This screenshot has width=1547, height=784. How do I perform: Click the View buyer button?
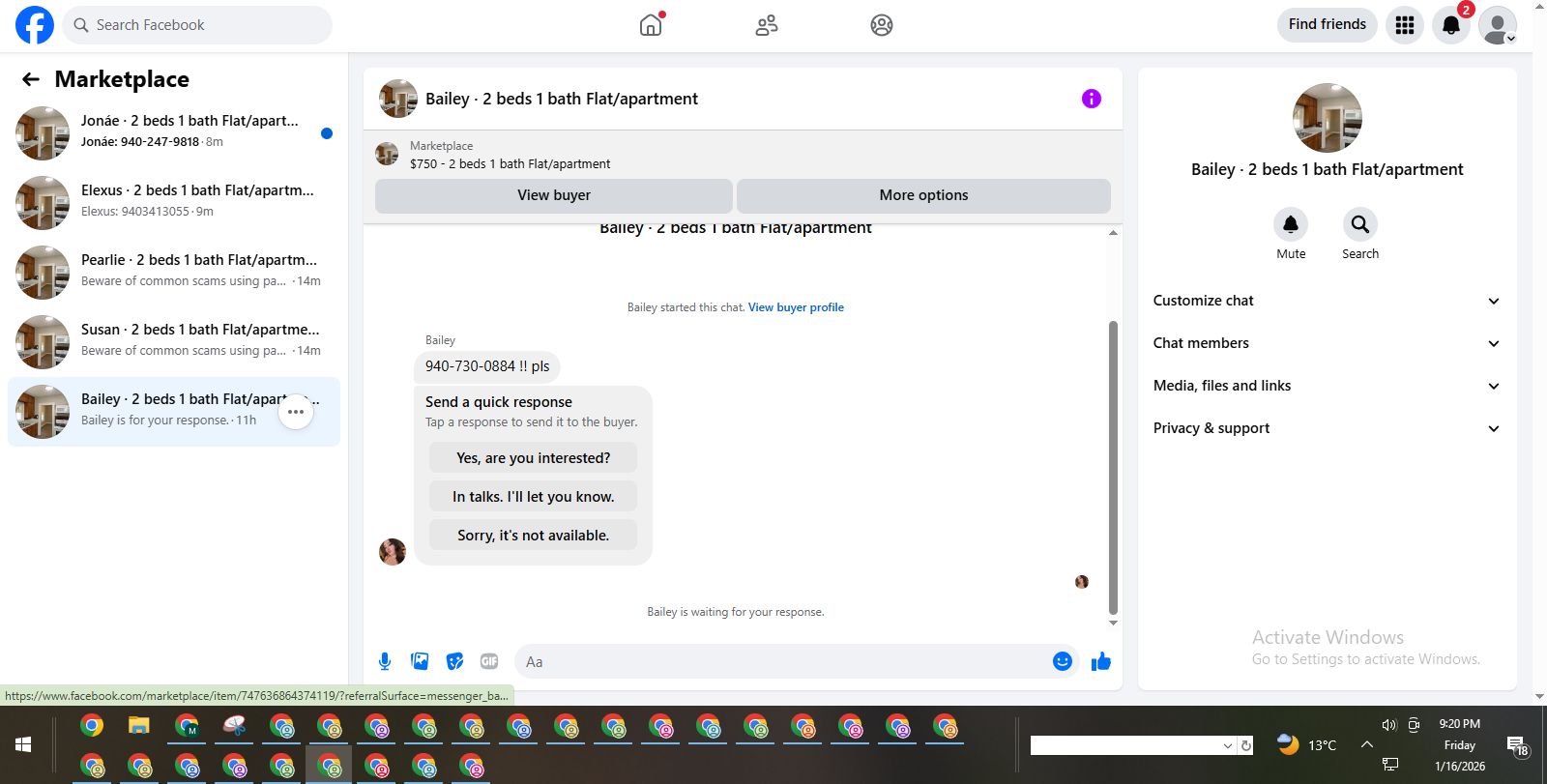click(x=554, y=195)
